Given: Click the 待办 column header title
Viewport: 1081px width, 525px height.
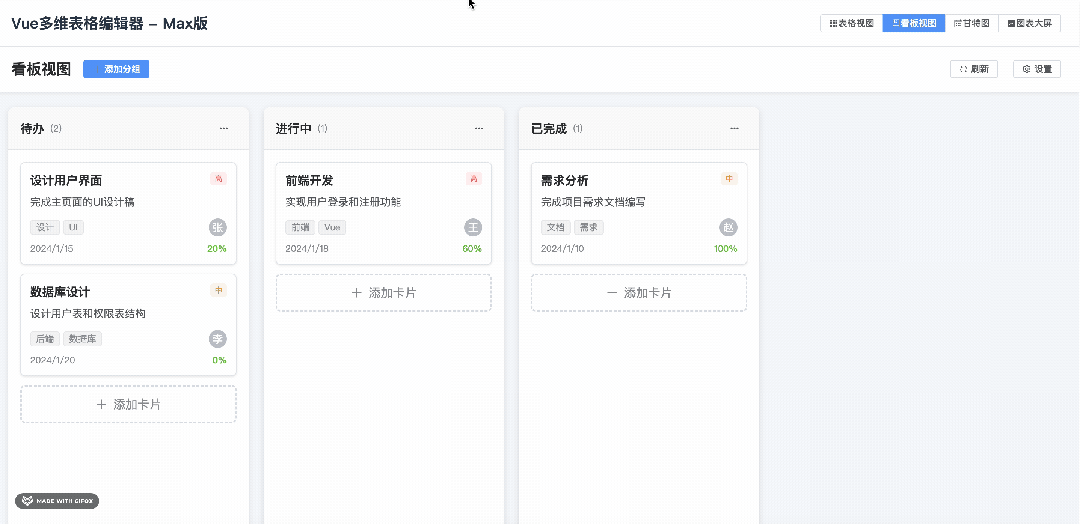Looking at the screenshot, I should point(32,129).
